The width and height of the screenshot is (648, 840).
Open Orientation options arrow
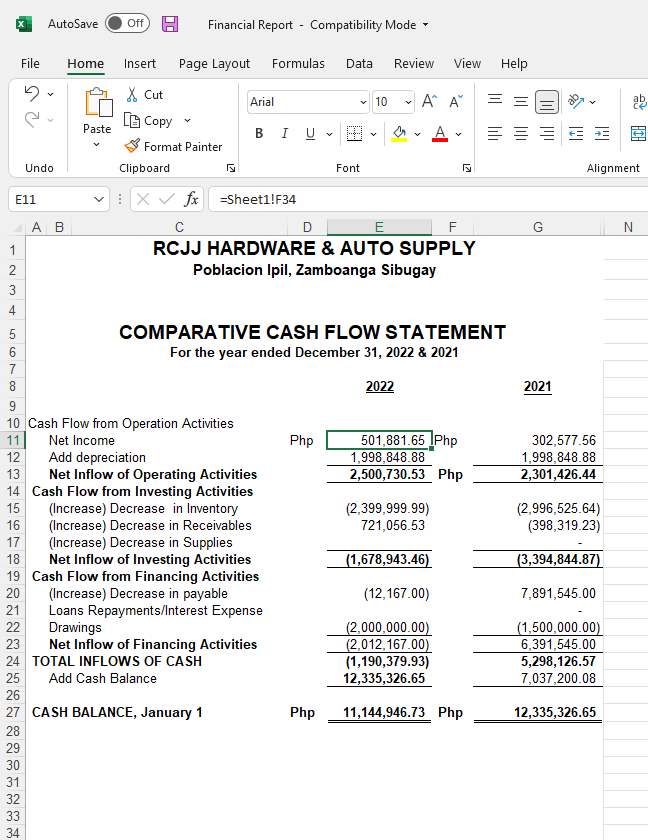click(x=592, y=102)
